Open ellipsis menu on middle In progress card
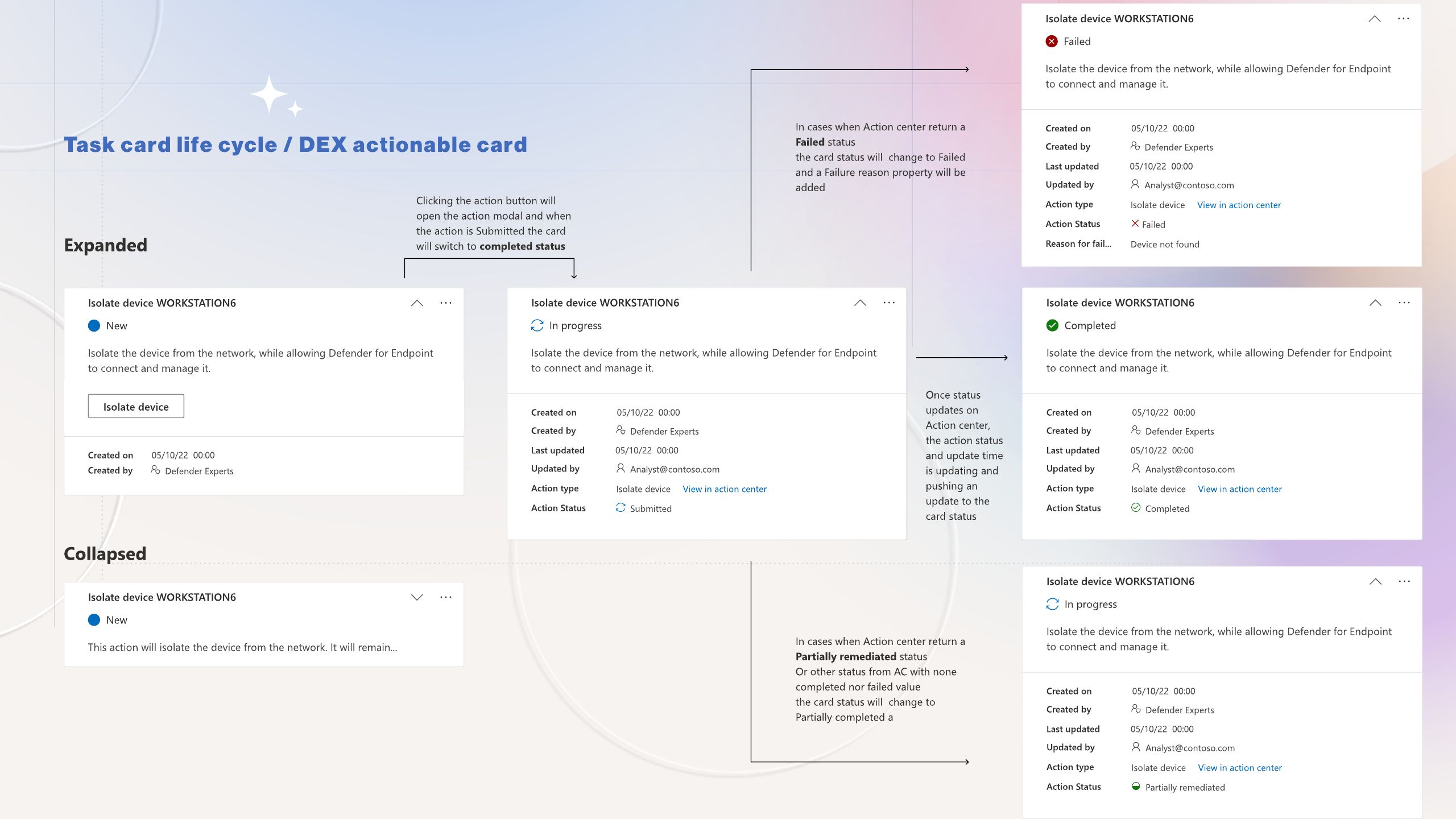Image resolution: width=1456 pixels, height=819 pixels. (889, 303)
